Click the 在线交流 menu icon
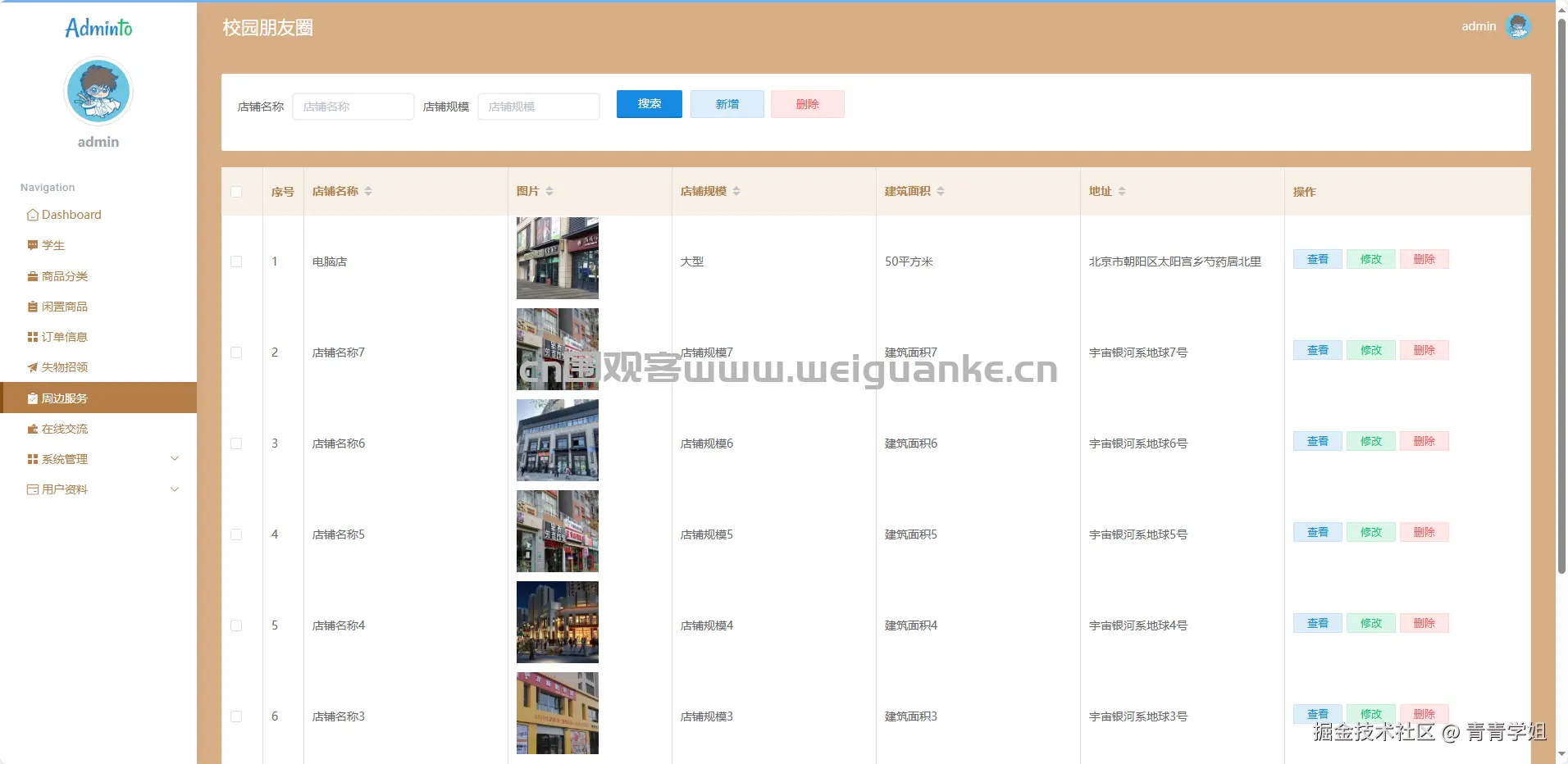This screenshot has height=764, width=1568. pyautogui.click(x=33, y=429)
